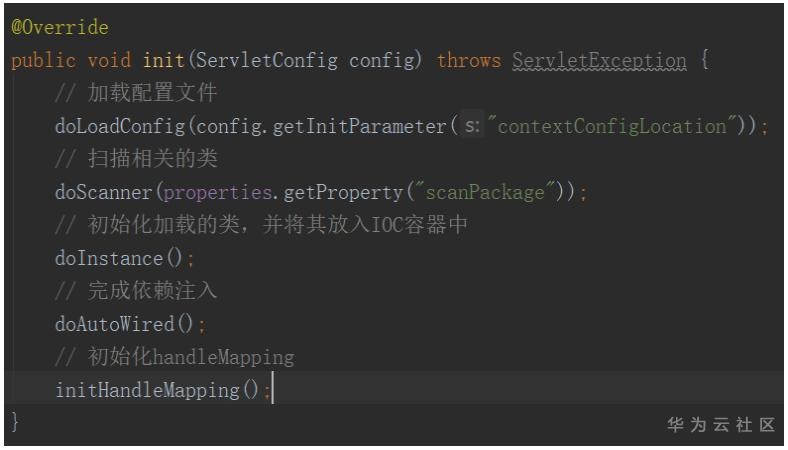Click the "s:" parameter name hint
This screenshot has width=788, height=450.
tap(471, 127)
